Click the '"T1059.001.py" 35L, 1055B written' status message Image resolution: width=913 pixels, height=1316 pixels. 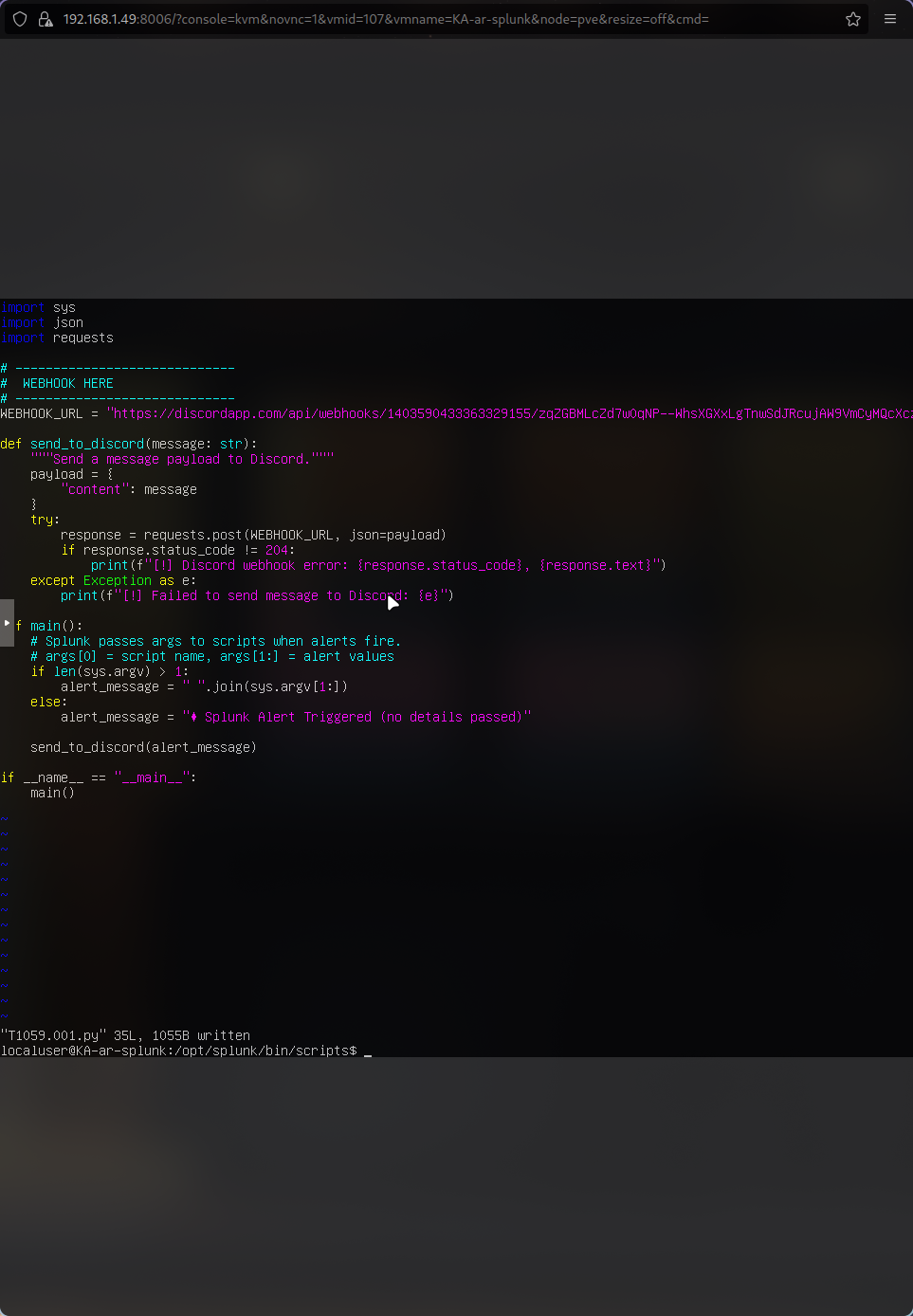125,1035
